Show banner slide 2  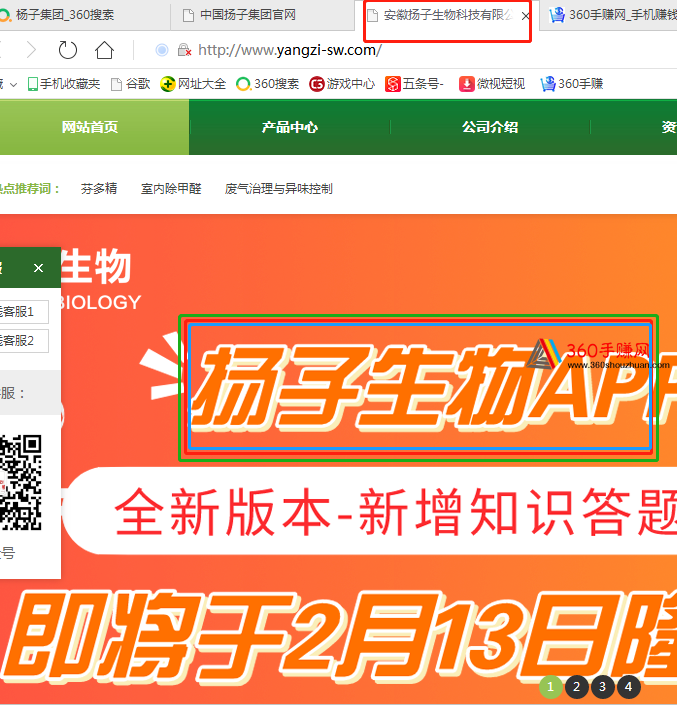tap(576, 687)
